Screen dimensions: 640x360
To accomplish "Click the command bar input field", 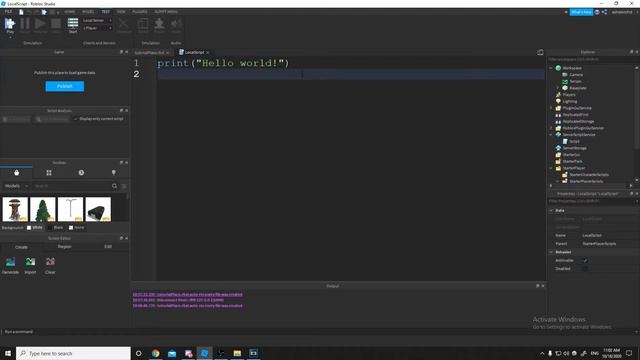I will point(318,332).
